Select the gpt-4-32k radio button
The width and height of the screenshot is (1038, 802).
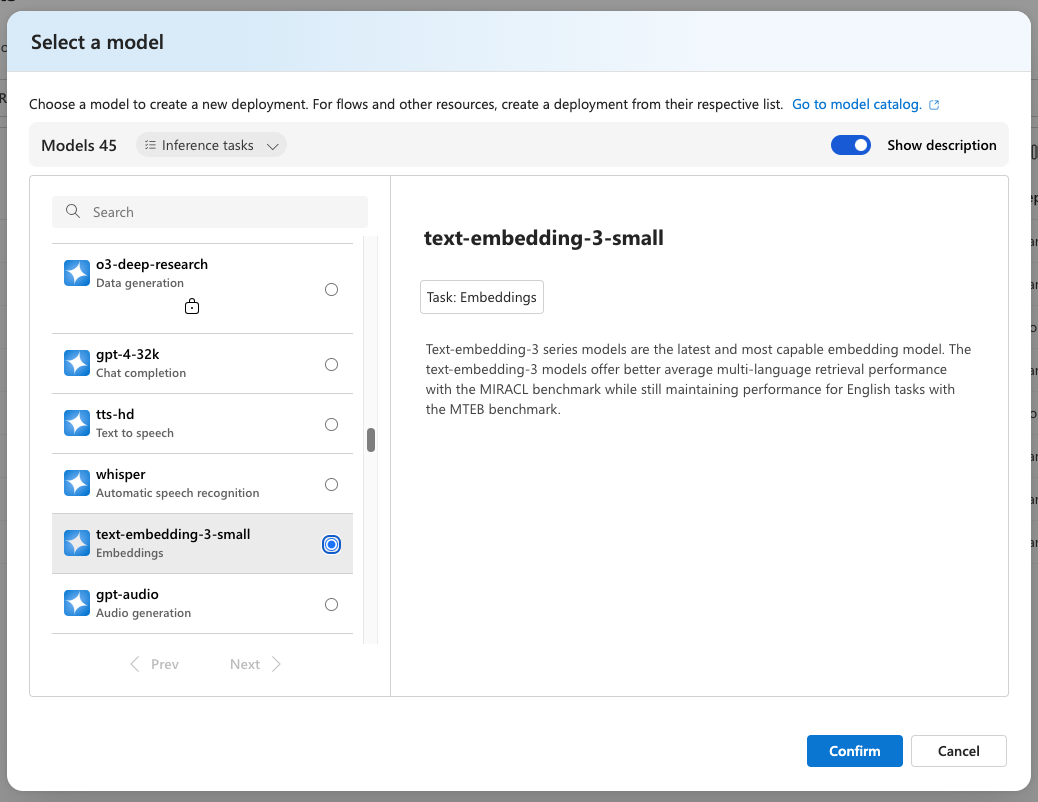coord(332,364)
